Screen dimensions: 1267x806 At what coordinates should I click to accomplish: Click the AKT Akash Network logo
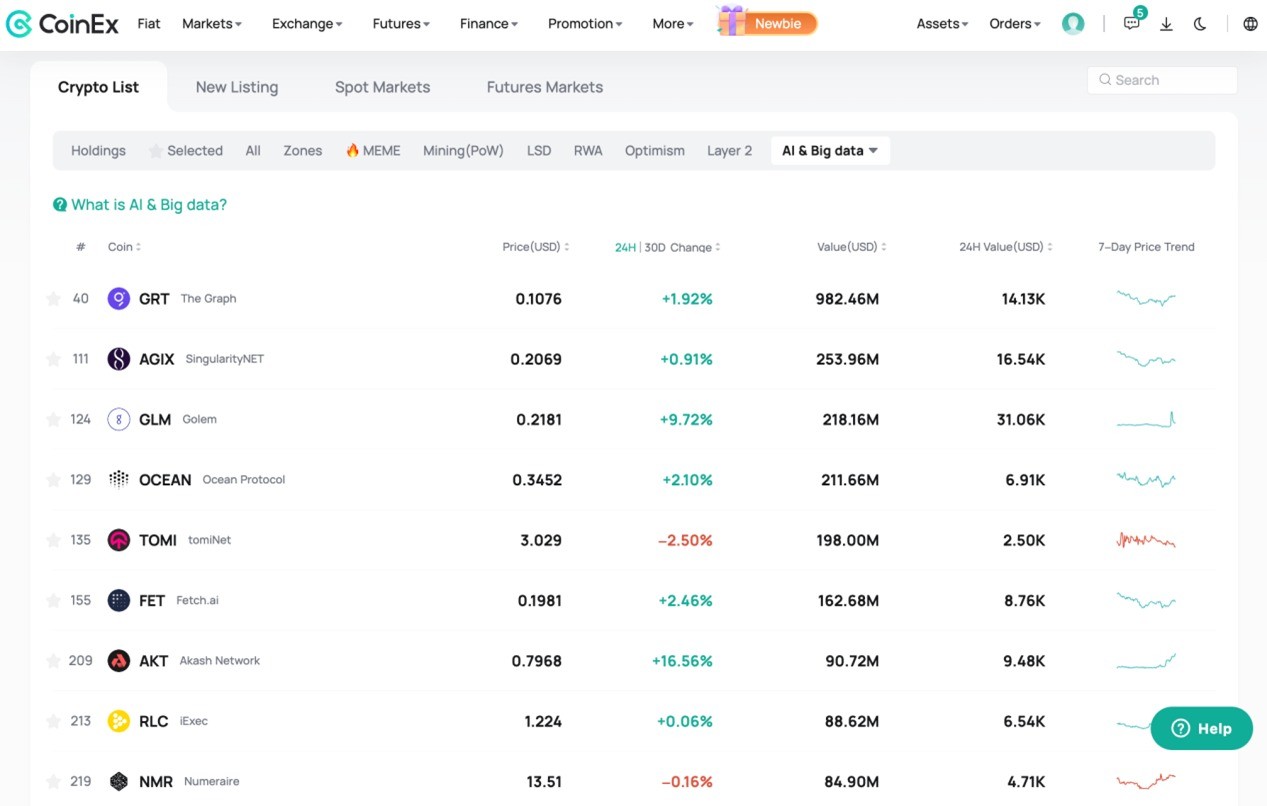coord(119,660)
